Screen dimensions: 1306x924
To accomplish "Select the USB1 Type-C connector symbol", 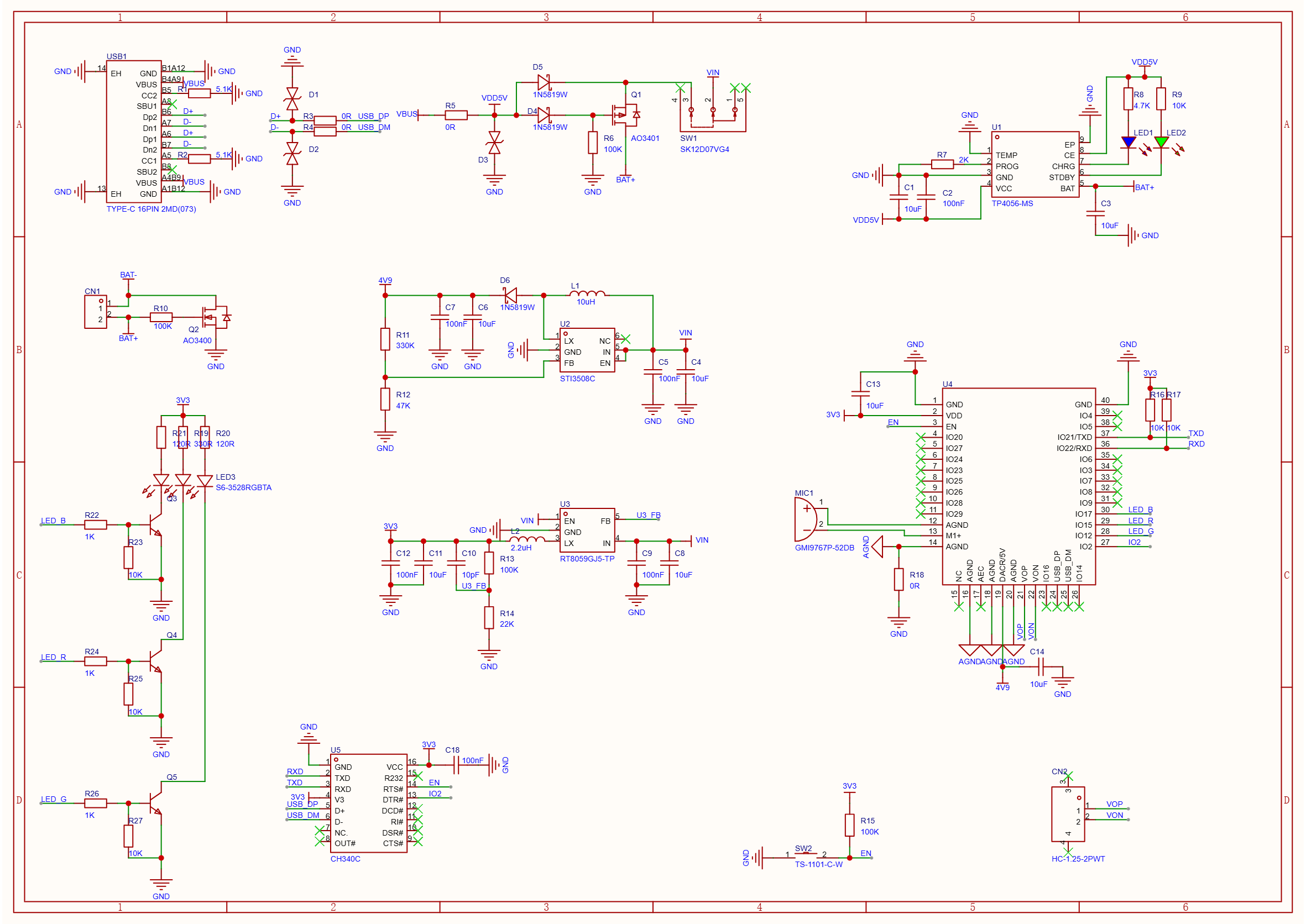I will coord(134,132).
